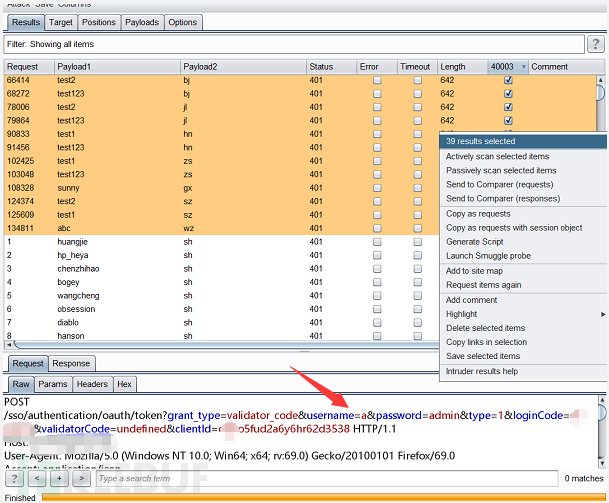
Task: Click the results table scroll-up arrow
Action: point(600,80)
